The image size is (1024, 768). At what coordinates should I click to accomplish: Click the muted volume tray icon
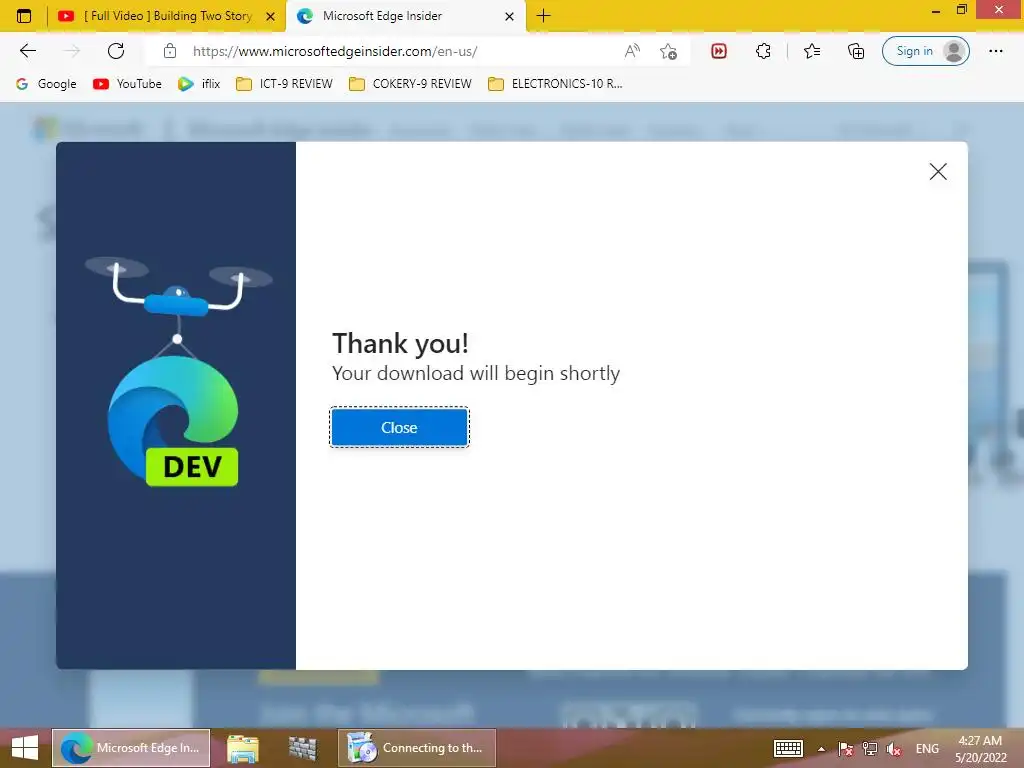coord(893,749)
